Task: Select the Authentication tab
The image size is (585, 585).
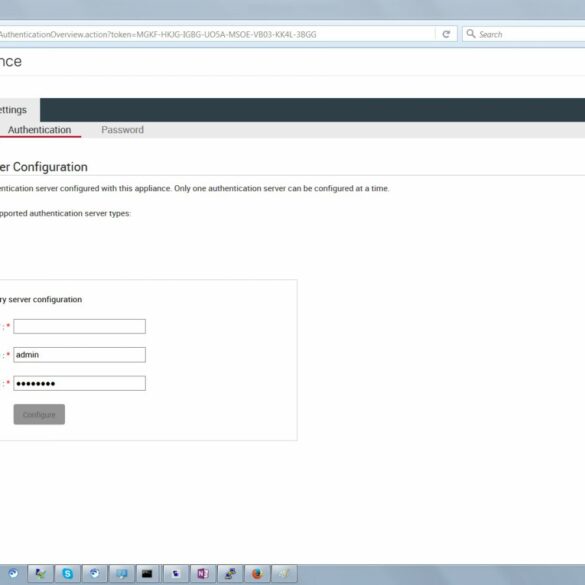Action: click(x=40, y=130)
